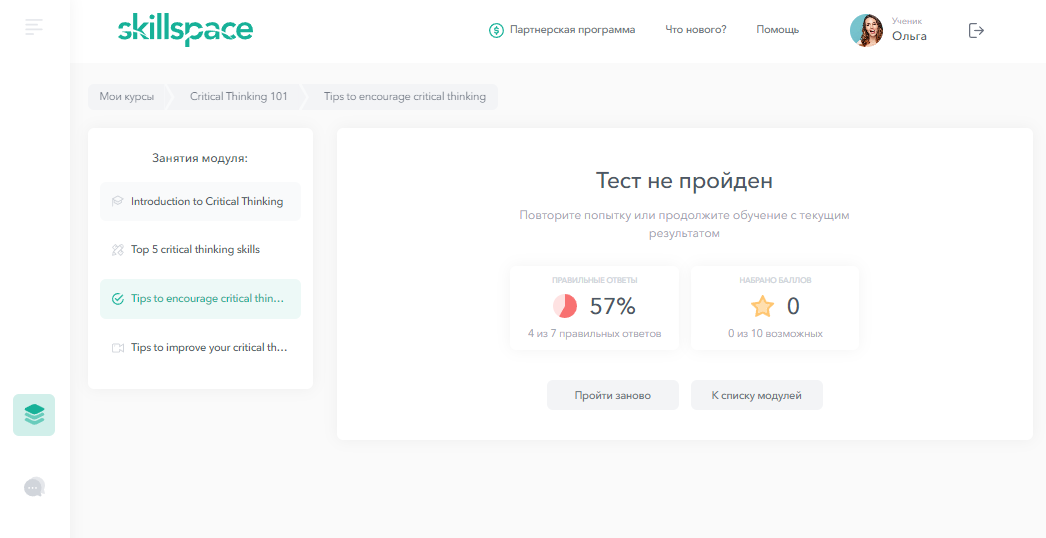Open Партнерская программа link
The height and width of the screenshot is (538, 1046).
572,30
